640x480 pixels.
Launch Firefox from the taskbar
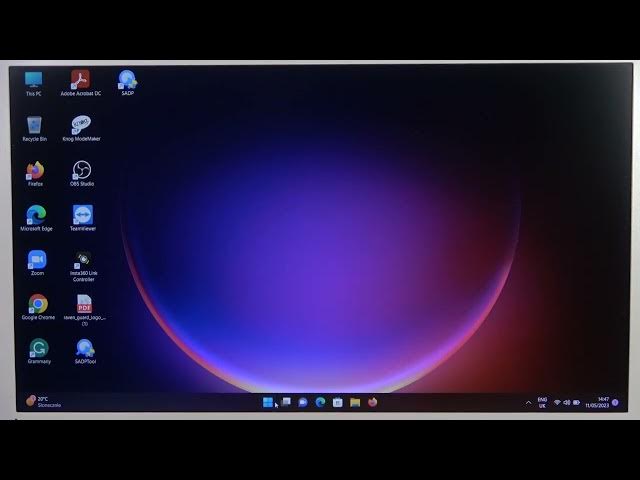[x=372, y=402]
